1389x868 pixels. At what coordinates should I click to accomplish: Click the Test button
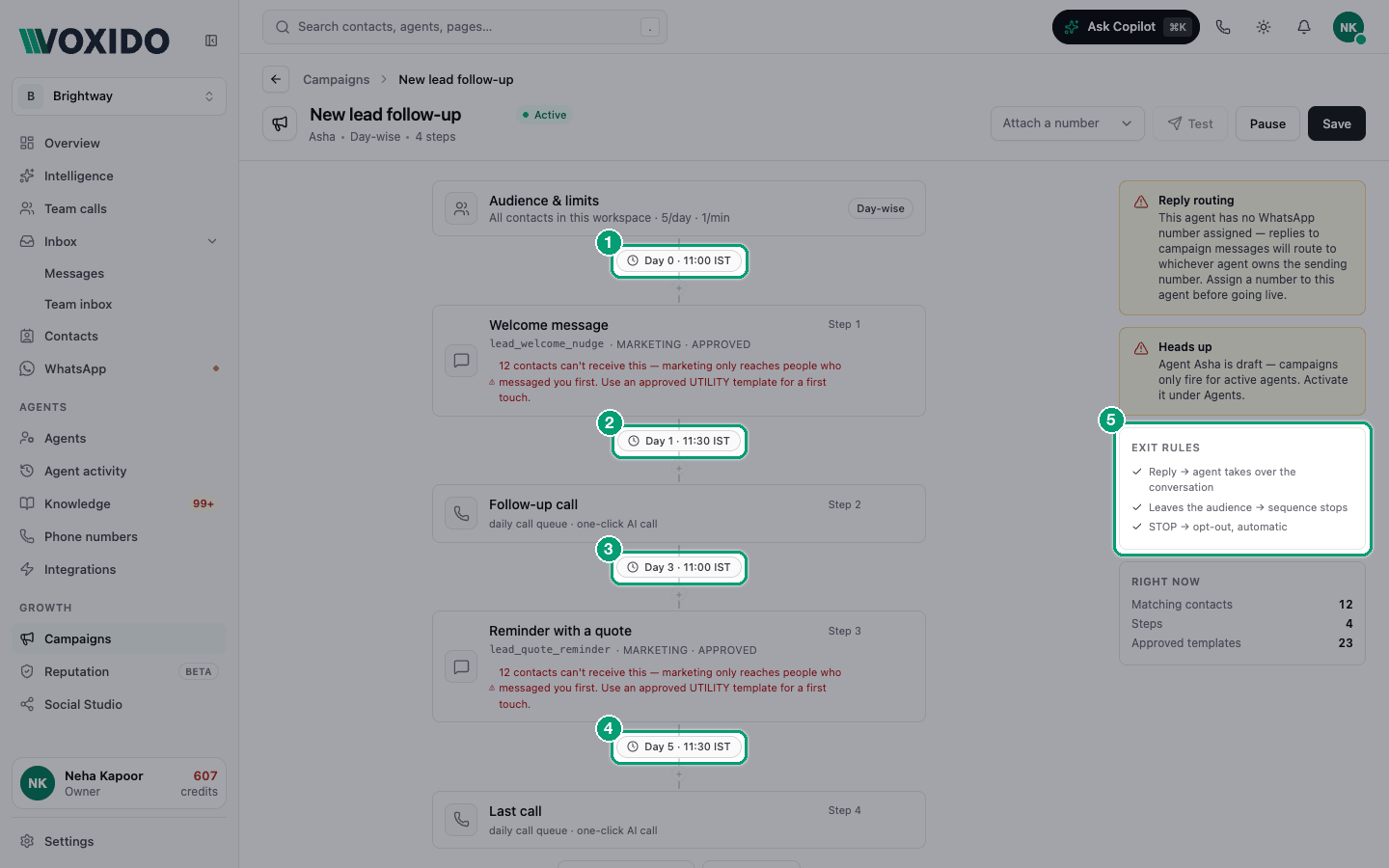[1190, 123]
